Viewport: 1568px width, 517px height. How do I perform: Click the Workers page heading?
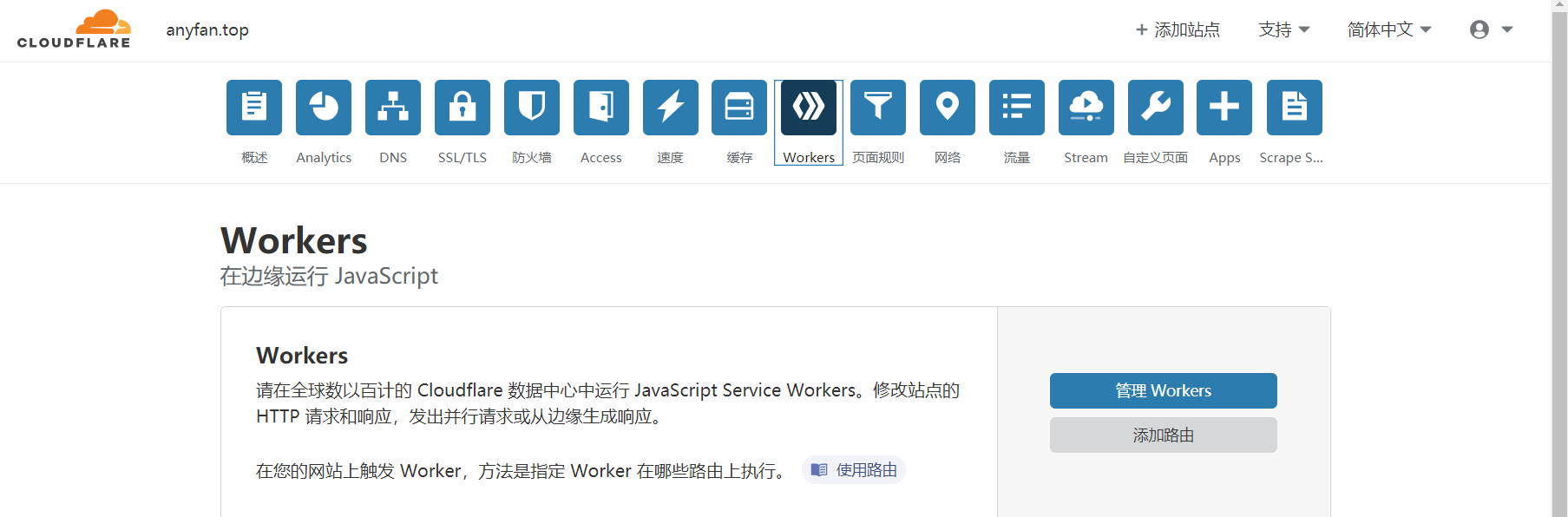coord(294,241)
